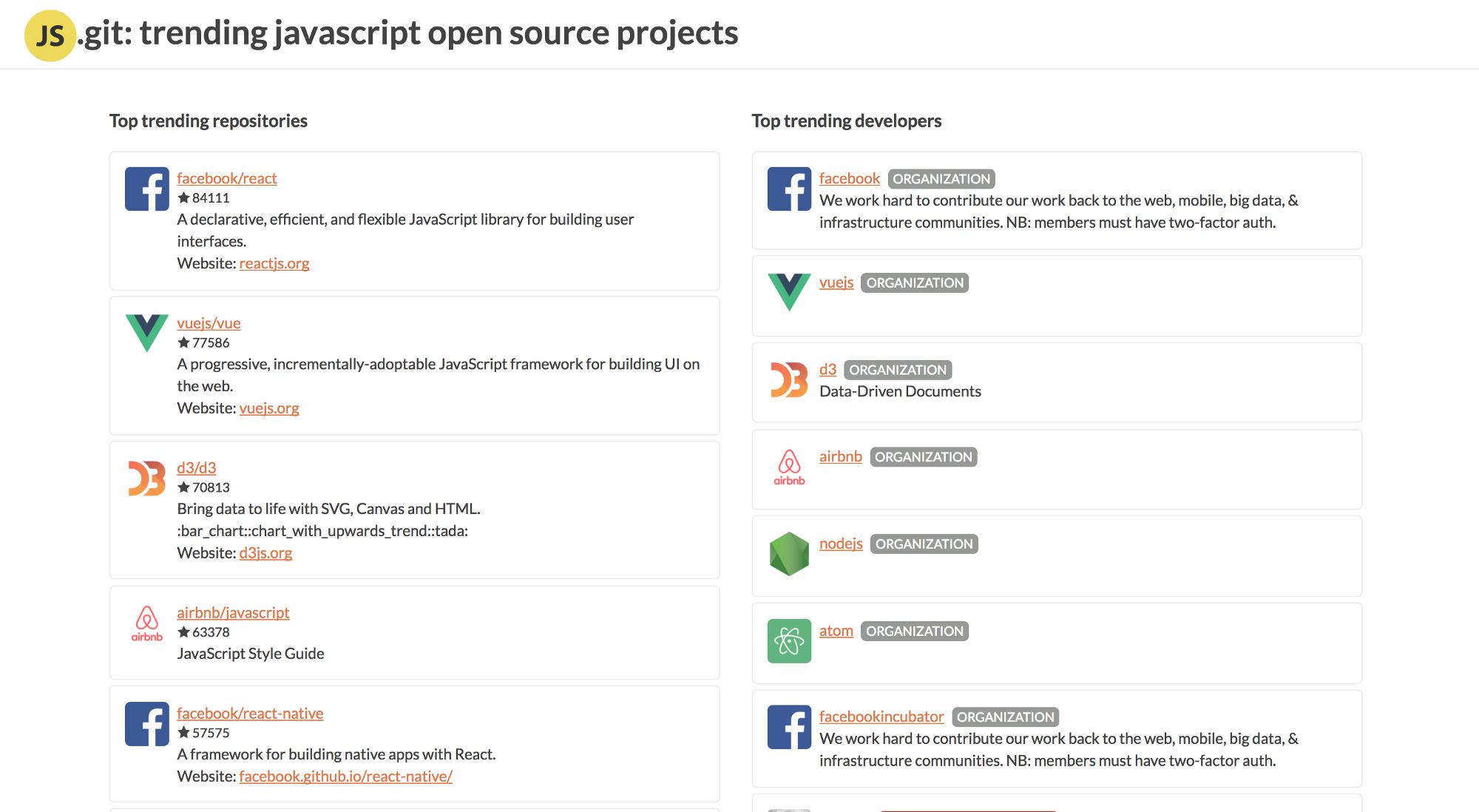Click the ORGANIZATION badge next to airbnb
The height and width of the screenshot is (812, 1479).
[x=924, y=458]
